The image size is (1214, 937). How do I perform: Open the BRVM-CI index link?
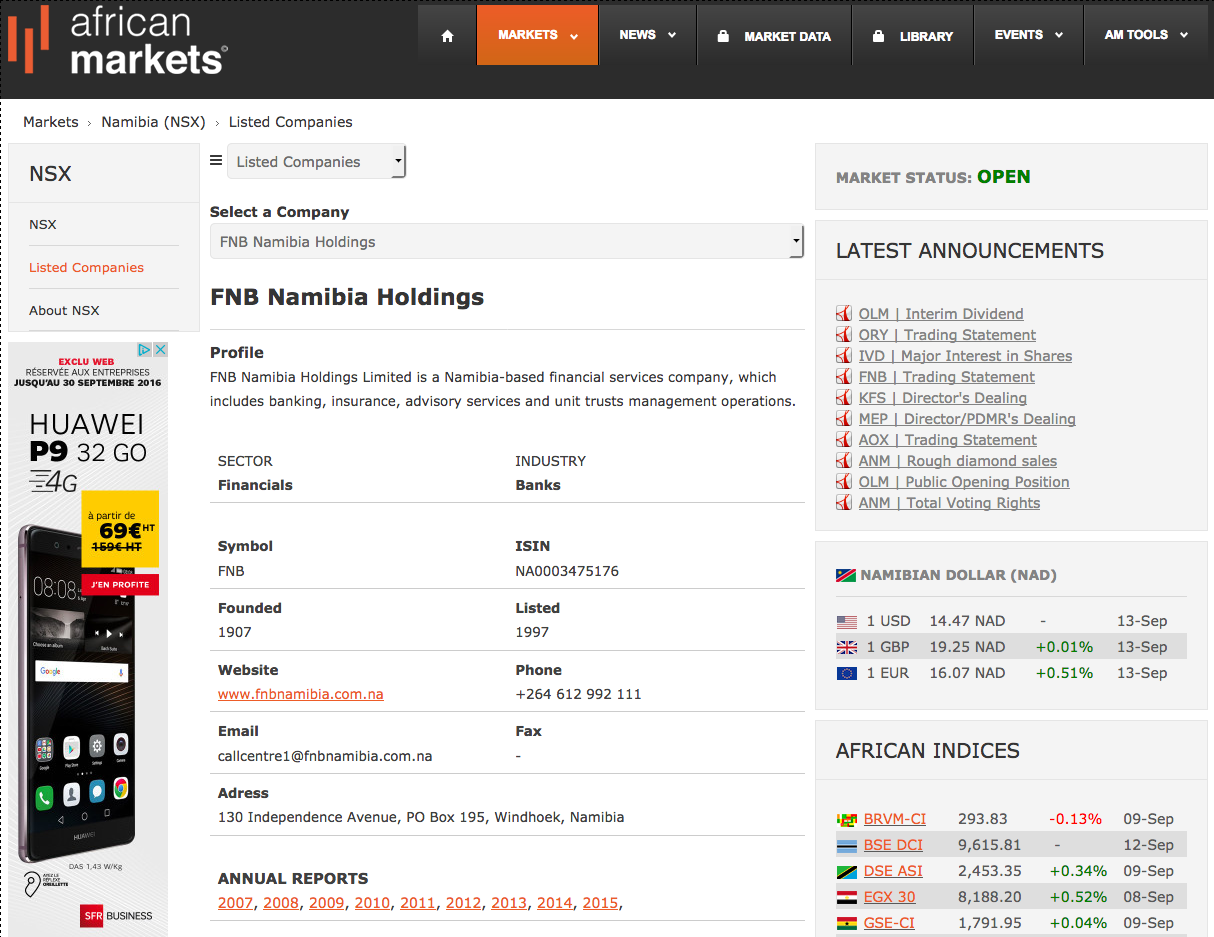[x=895, y=819]
